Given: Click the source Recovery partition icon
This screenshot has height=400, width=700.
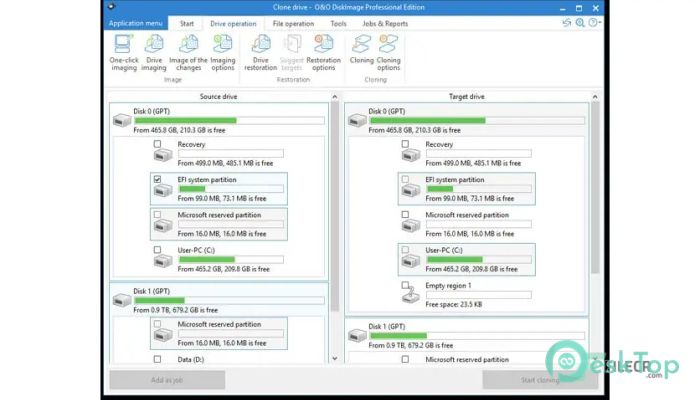Looking at the screenshot, I should (163, 155).
